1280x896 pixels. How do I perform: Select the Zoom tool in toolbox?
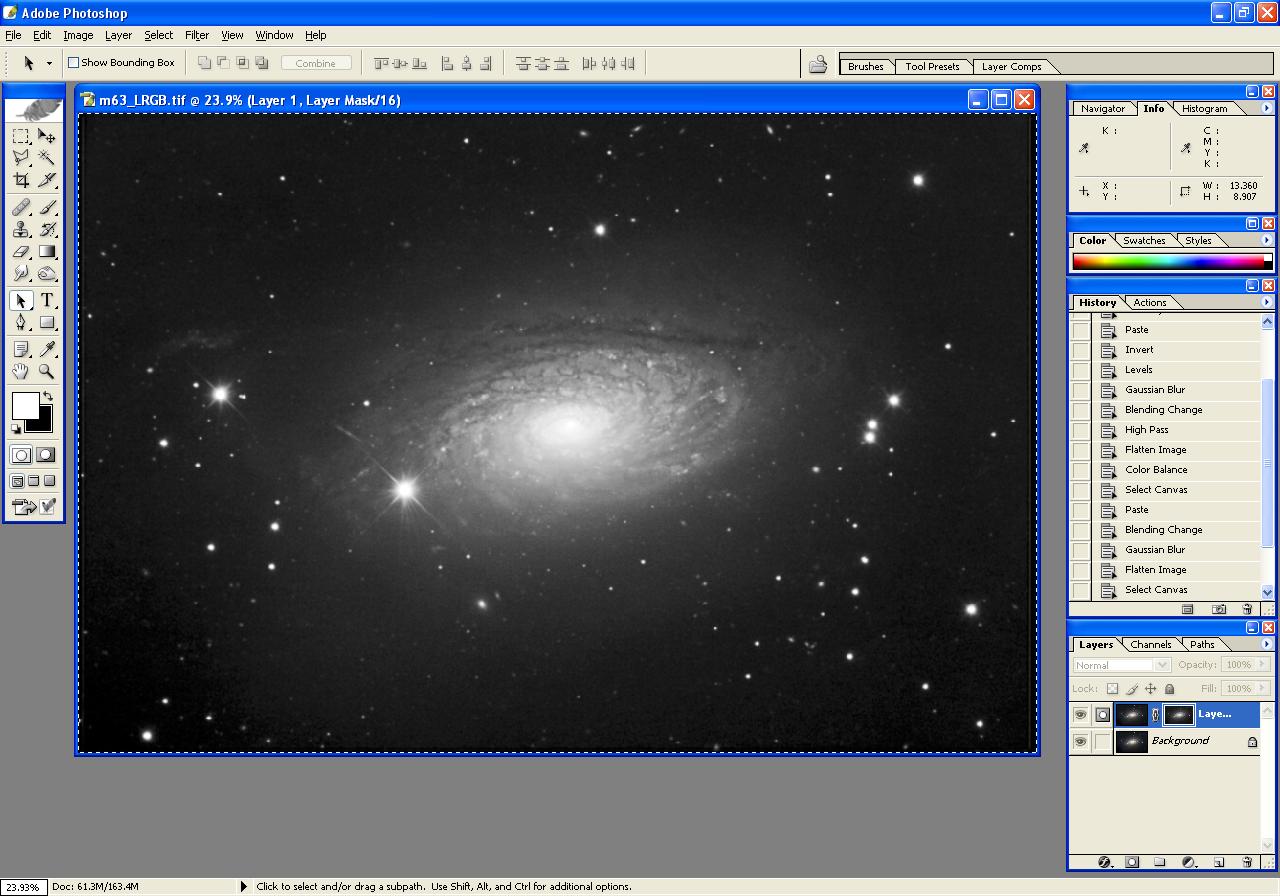coord(47,372)
